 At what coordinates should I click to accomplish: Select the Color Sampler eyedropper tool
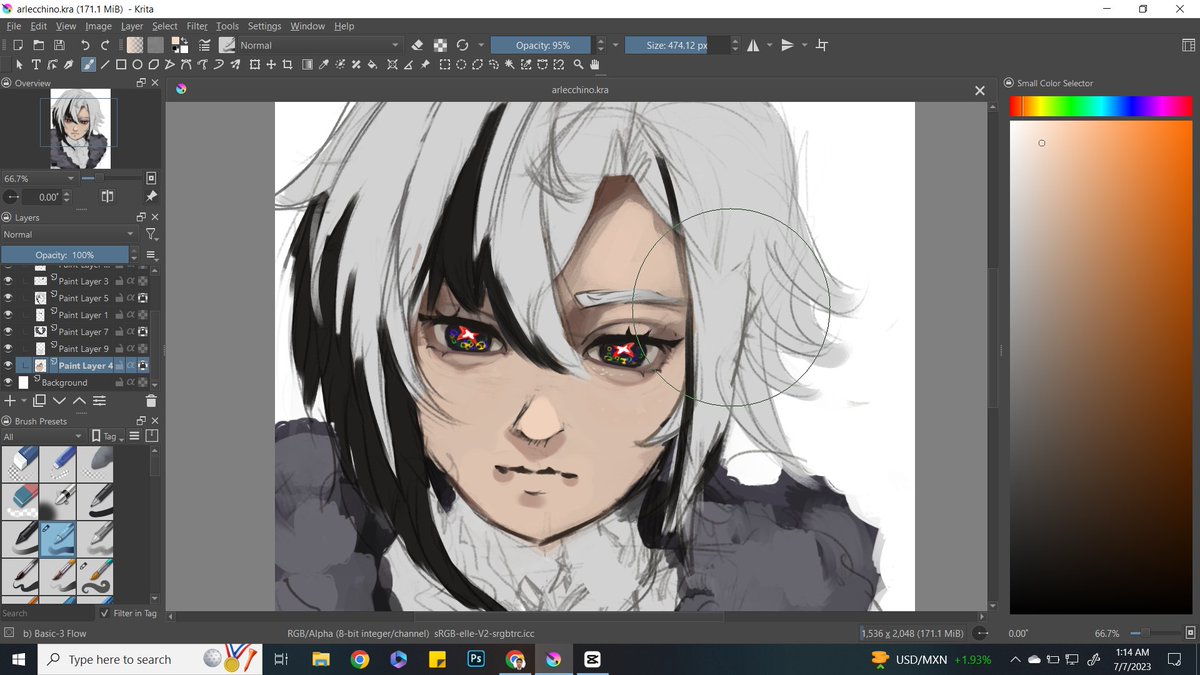[x=324, y=65]
